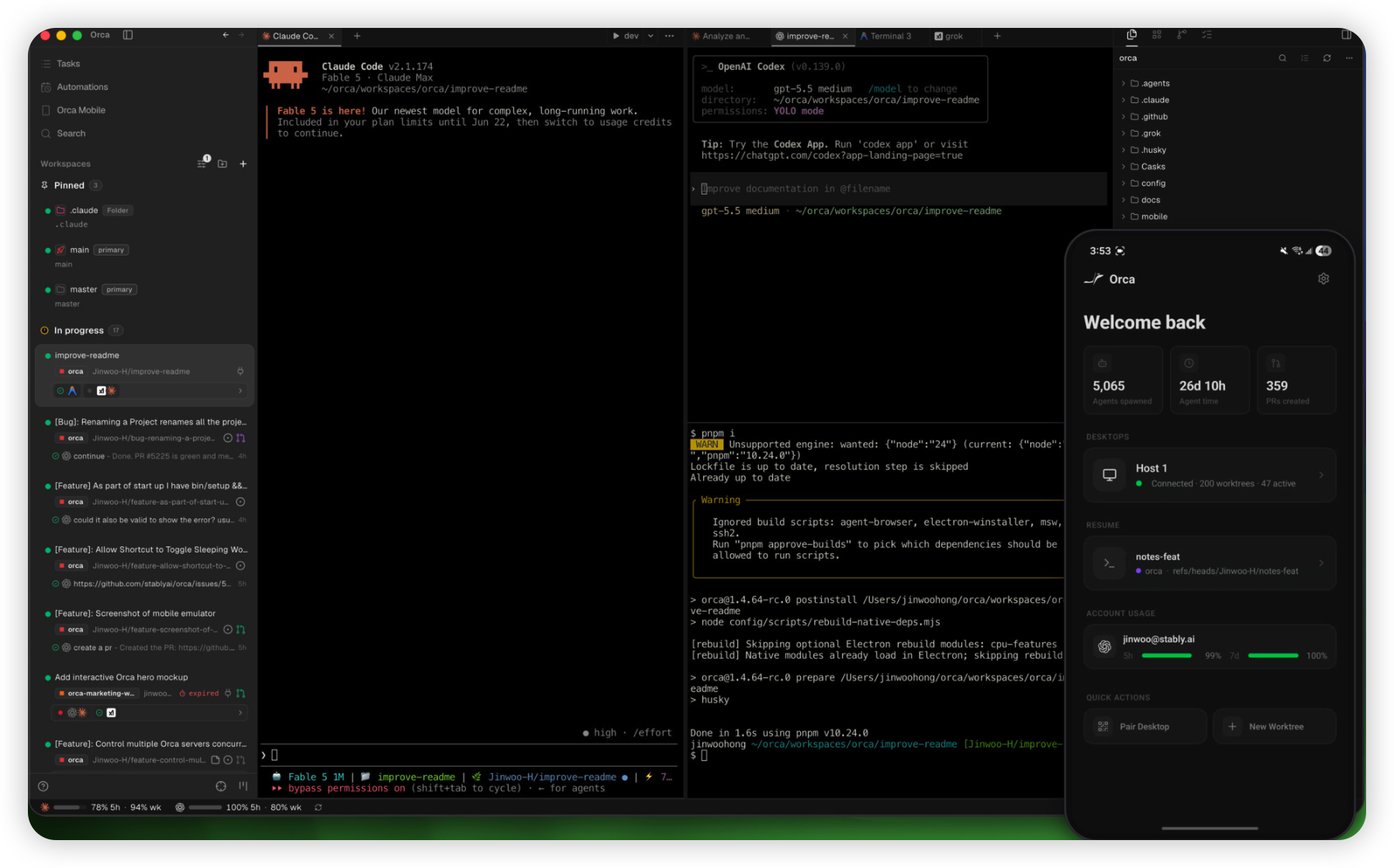Add a new tab after grok tab
The width and height of the screenshot is (1394, 868).
point(997,36)
